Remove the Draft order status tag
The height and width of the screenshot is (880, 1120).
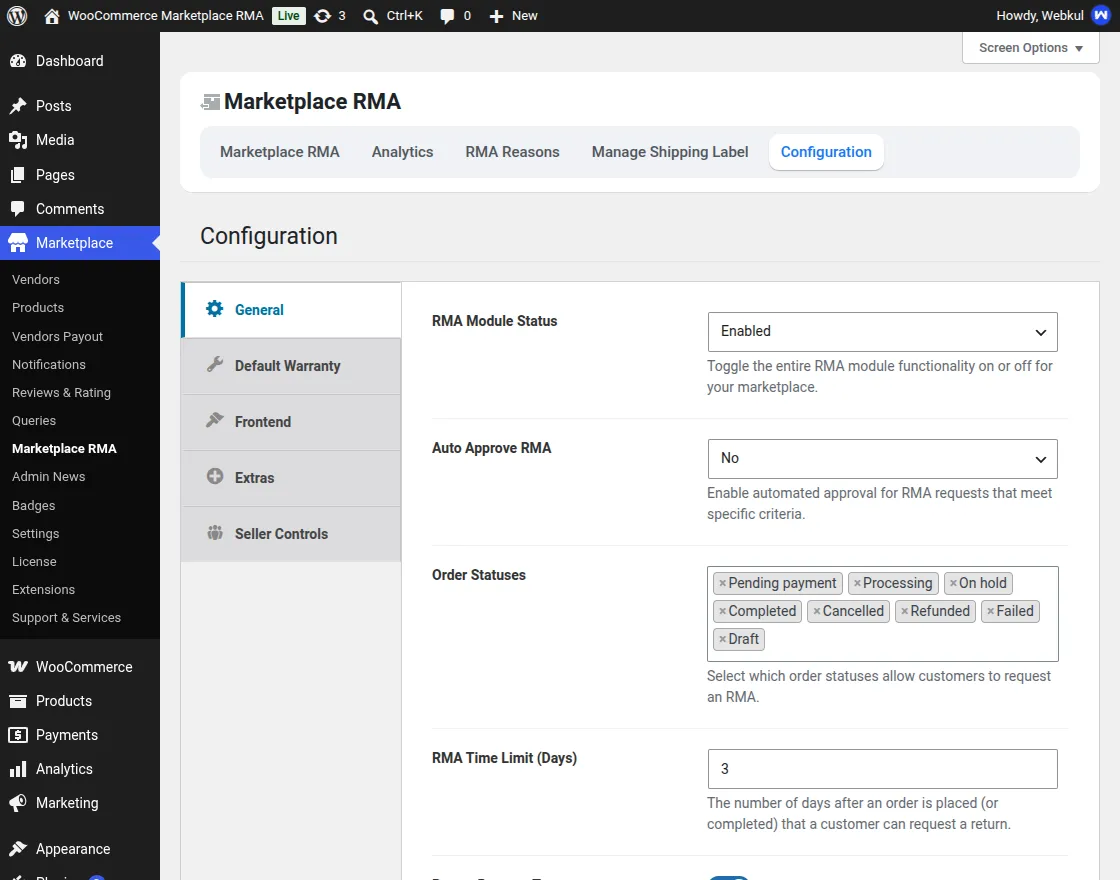pyautogui.click(x=722, y=639)
